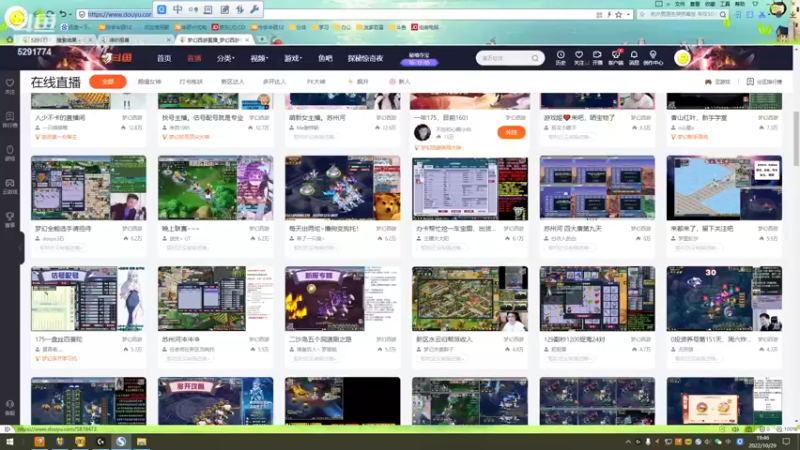
Task: Switch to the first browser tab 529177
Action: click(x=57, y=39)
